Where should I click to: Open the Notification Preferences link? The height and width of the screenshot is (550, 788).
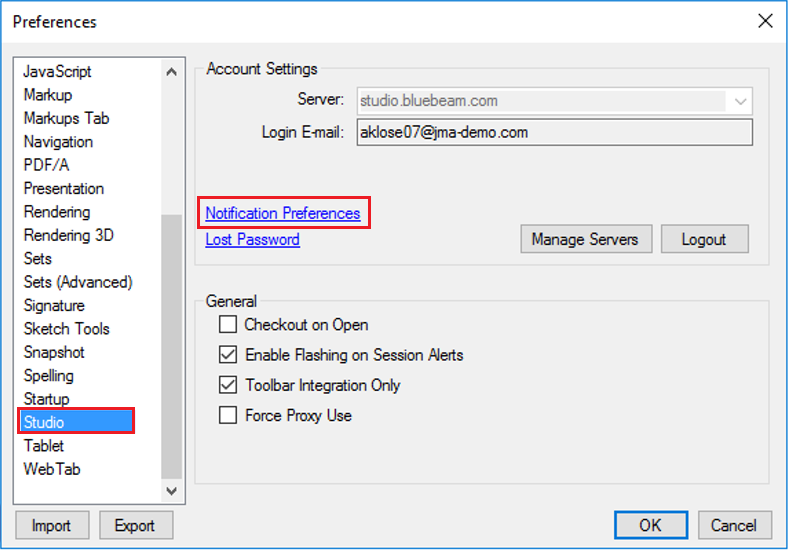[283, 213]
